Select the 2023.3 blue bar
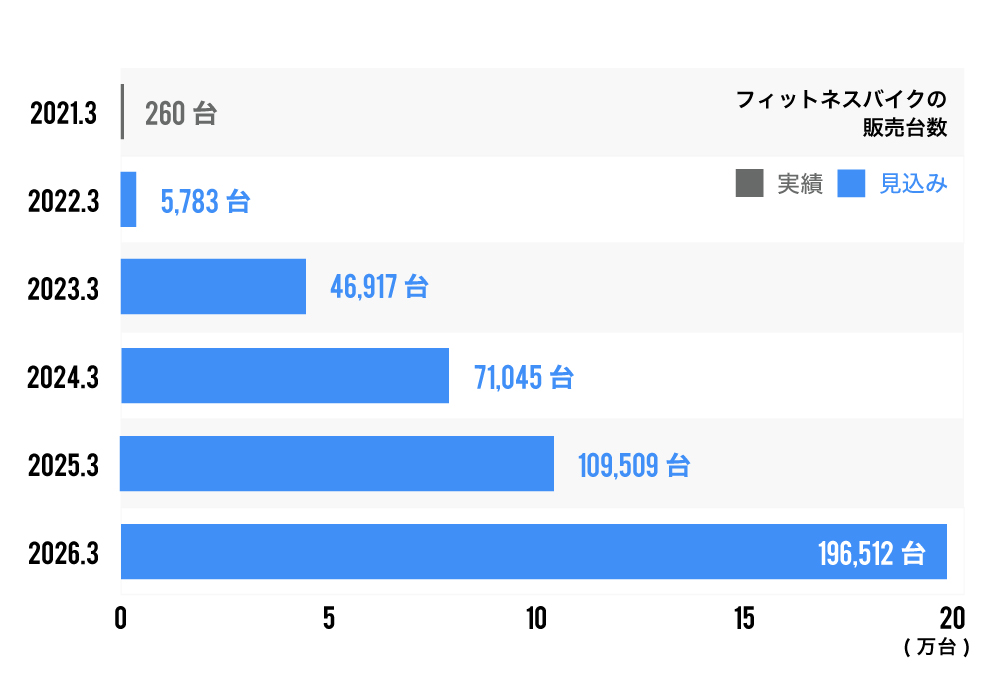1000x679 pixels. (213, 286)
